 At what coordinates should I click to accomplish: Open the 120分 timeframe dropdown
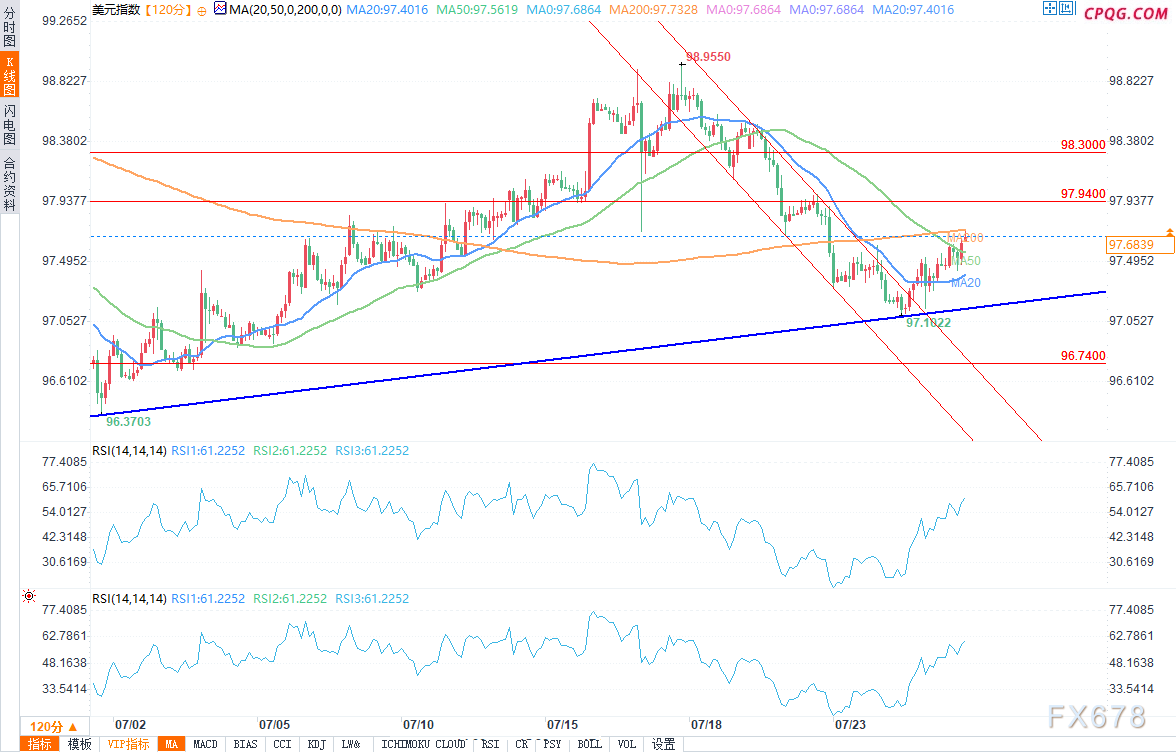(x=46, y=727)
